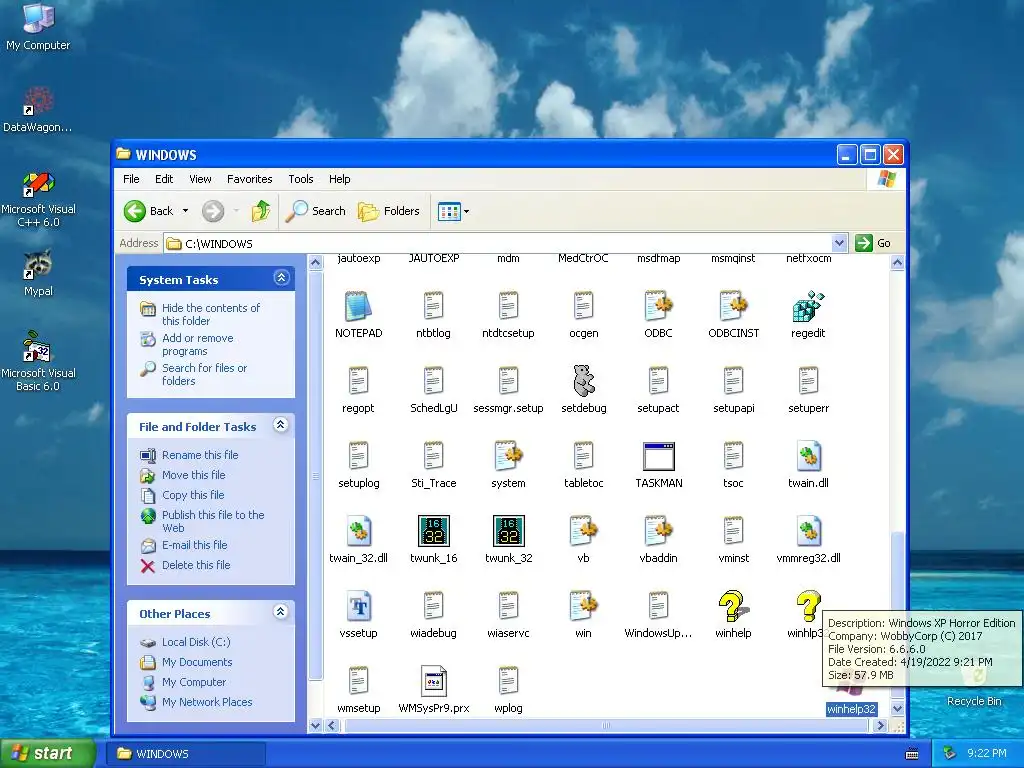Select the wiaservc file icon
The width and height of the screenshot is (1024, 768).
508,606
